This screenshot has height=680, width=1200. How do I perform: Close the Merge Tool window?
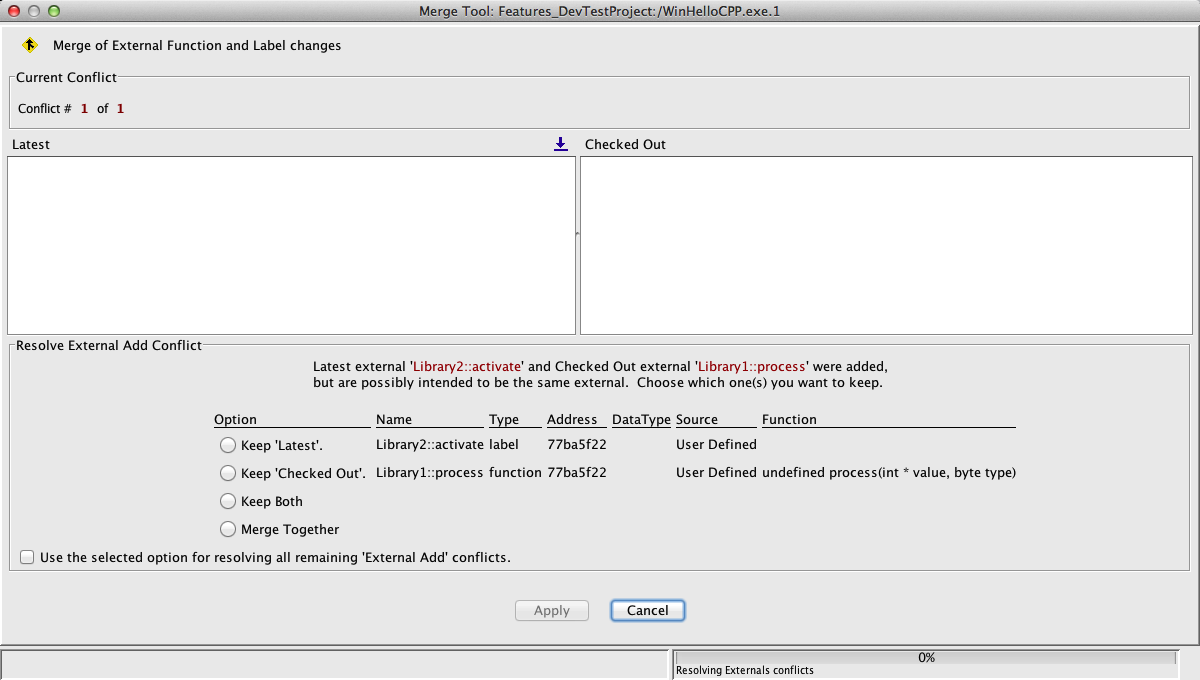pos(14,11)
